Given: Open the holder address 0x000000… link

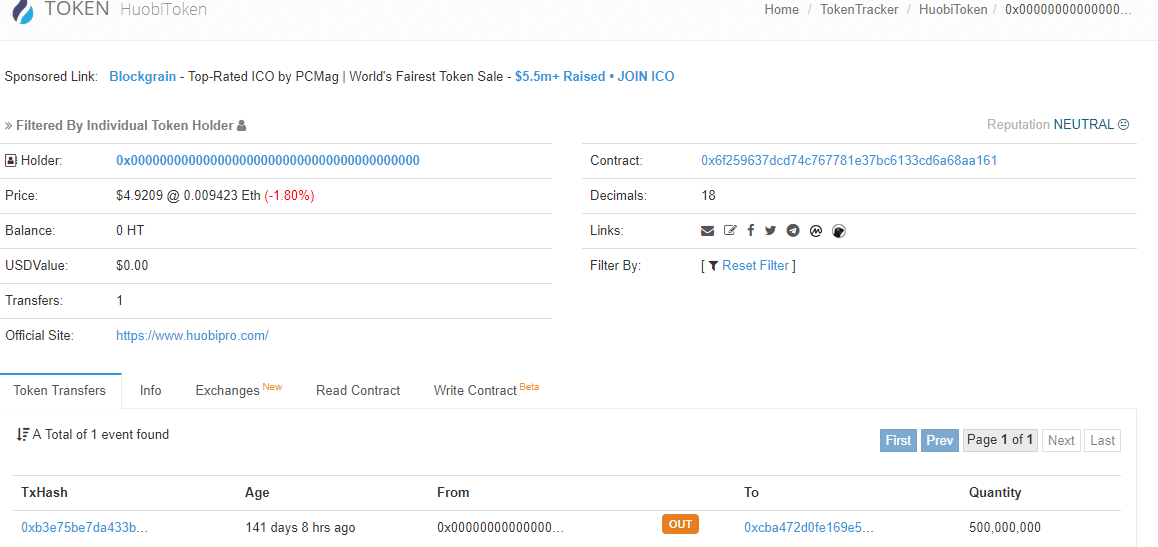Looking at the screenshot, I should [x=268, y=160].
